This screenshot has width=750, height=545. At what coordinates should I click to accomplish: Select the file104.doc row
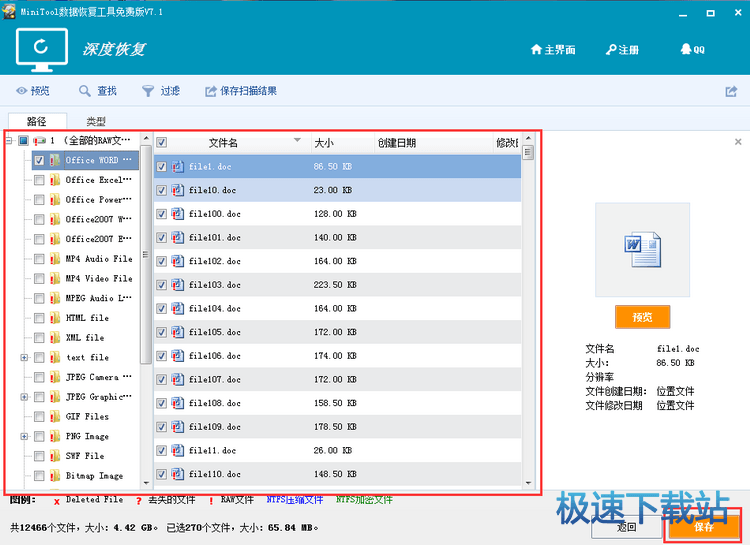click(338, 309)
